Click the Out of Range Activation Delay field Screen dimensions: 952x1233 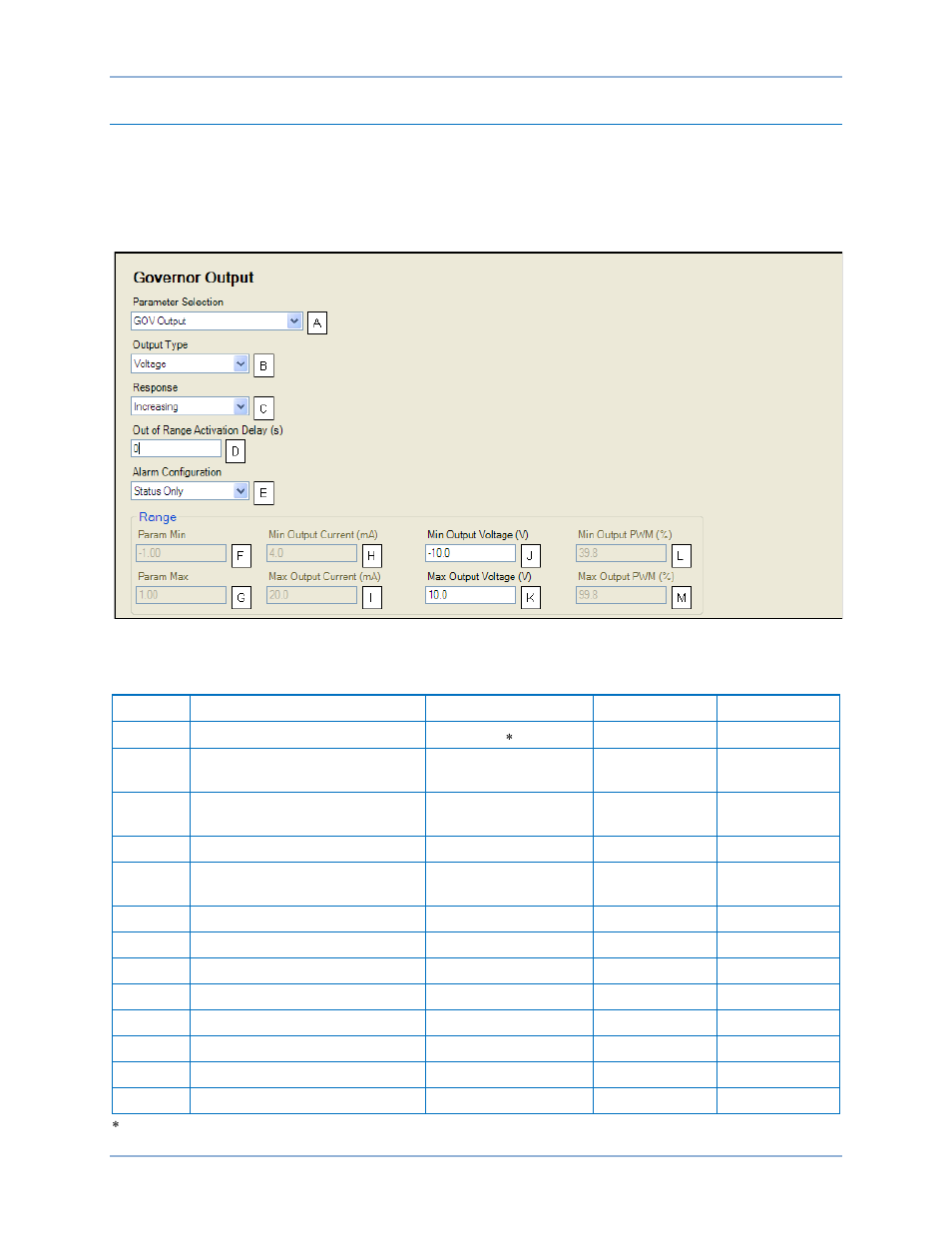pyautogui.click(x=176, y=449)
